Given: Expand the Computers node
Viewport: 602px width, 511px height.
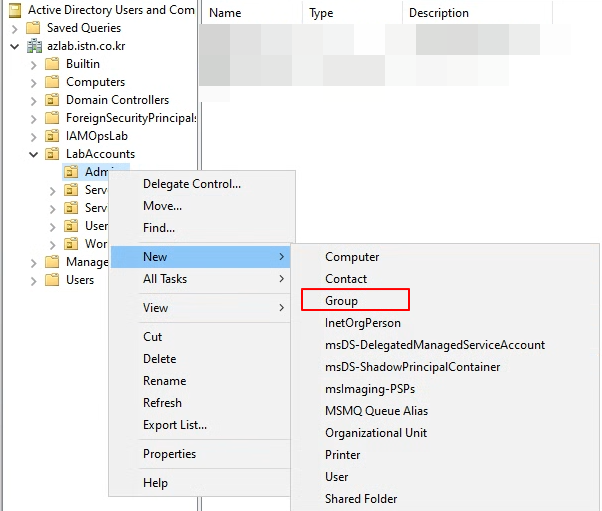Looking at the screenshot, I should [33, 83].
